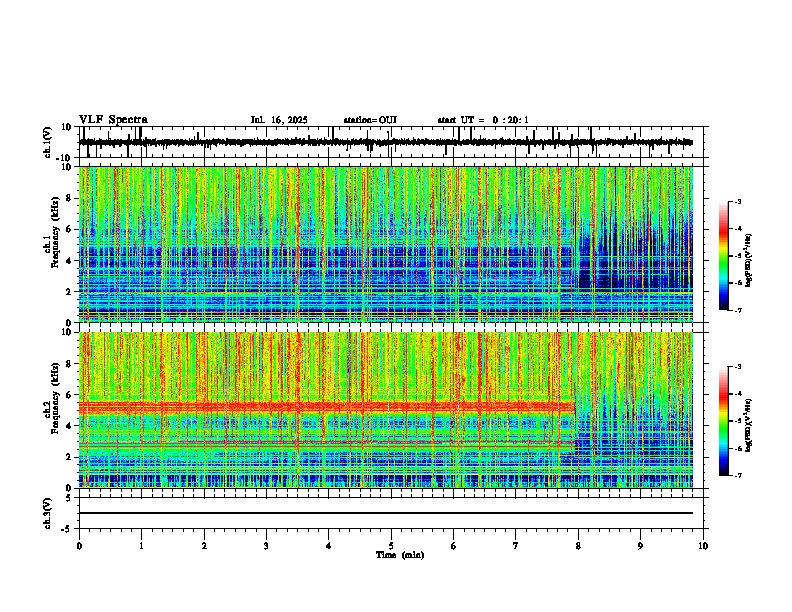This screenshot has height=612, width=792.
Task: Click the "2" kHz tick on ch.2 frequency axis
Action: click(70, 457)
